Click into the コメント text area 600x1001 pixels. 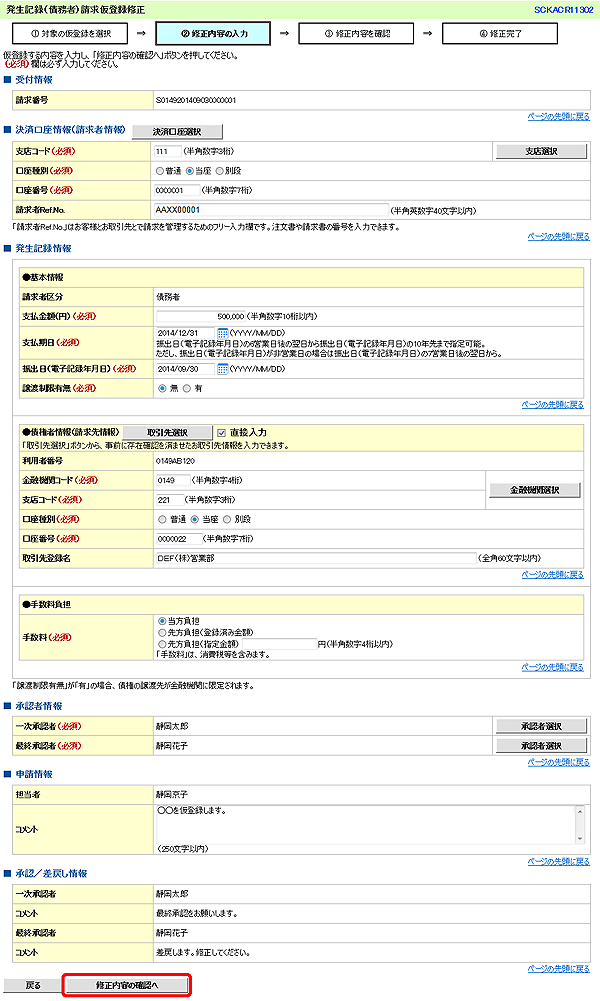[x=366, y=824]
